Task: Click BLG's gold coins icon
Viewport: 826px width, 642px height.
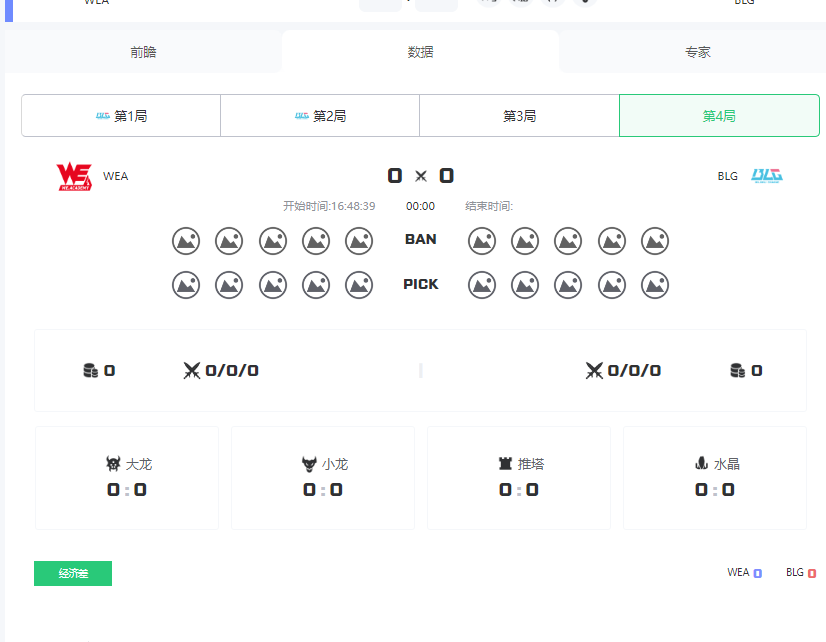Action: [x=738, y=371]
